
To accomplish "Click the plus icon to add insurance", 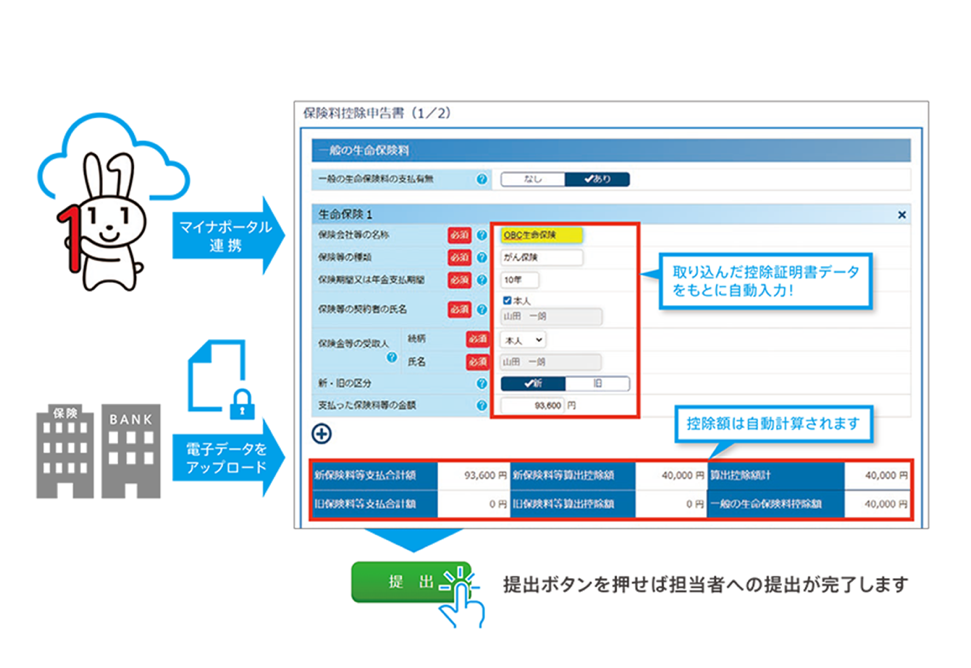I will (322, 433).
